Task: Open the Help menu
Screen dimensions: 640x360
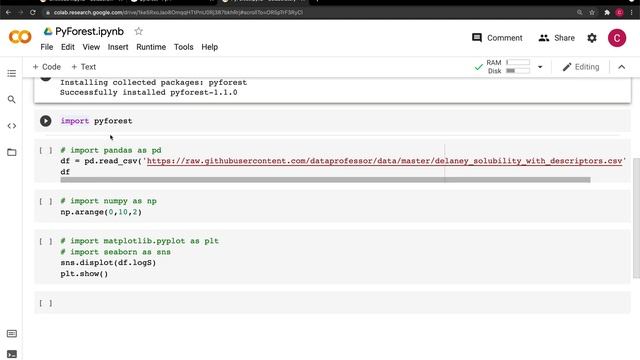Action: coord(209,47)
